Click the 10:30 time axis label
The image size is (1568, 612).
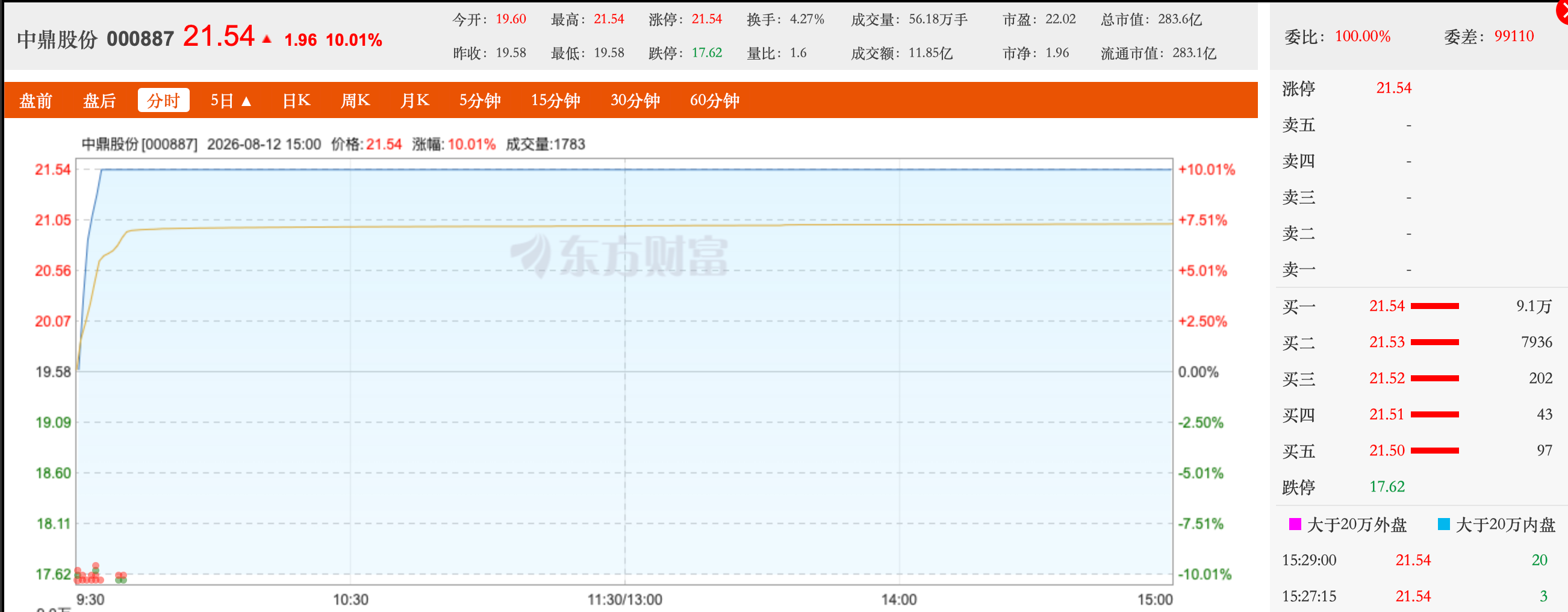click(x=350, y=600)
